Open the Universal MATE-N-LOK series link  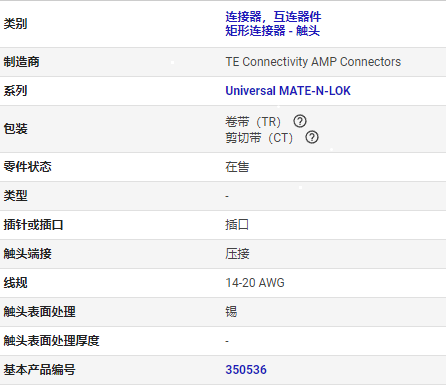tap(288, 91)
